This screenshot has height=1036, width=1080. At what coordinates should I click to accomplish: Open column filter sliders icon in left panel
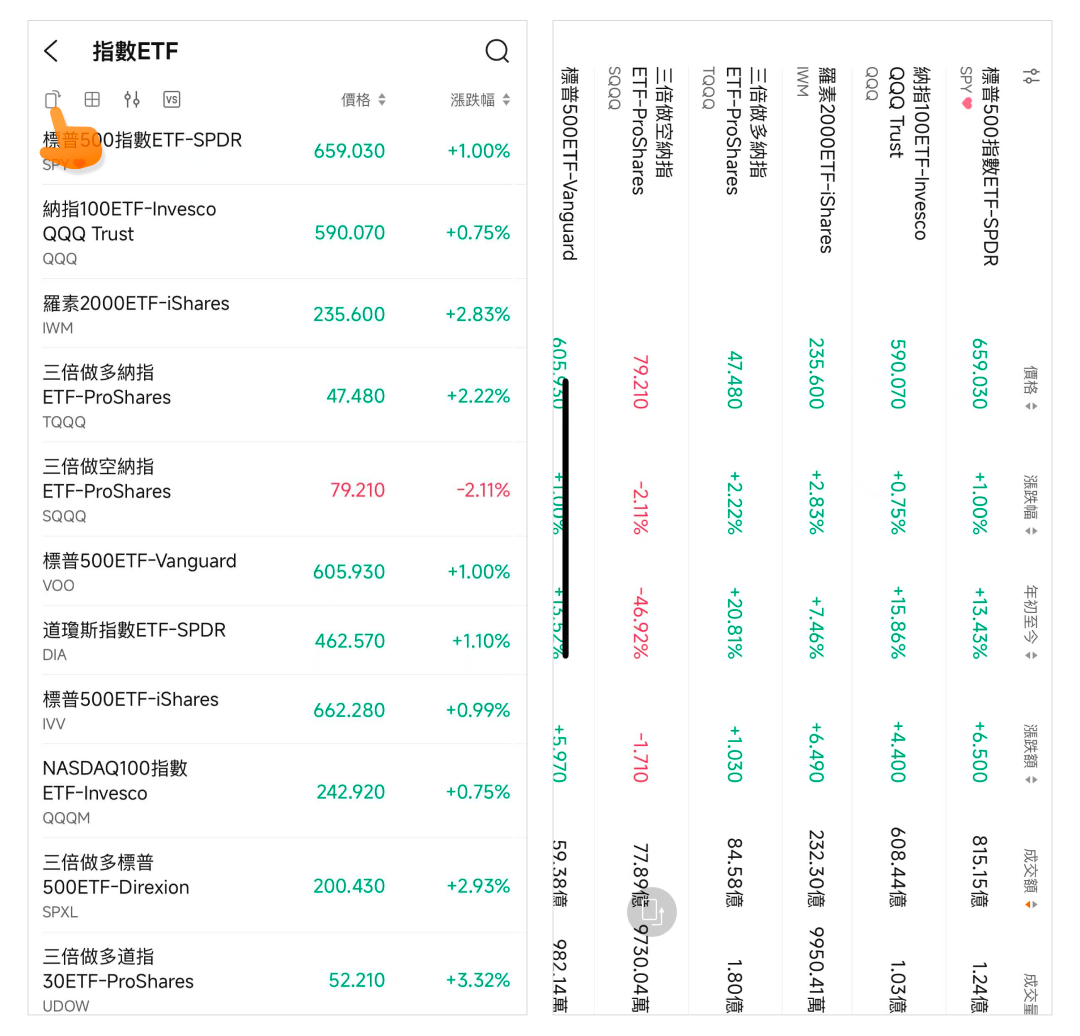pyautogui.click(x=132, y=99)
